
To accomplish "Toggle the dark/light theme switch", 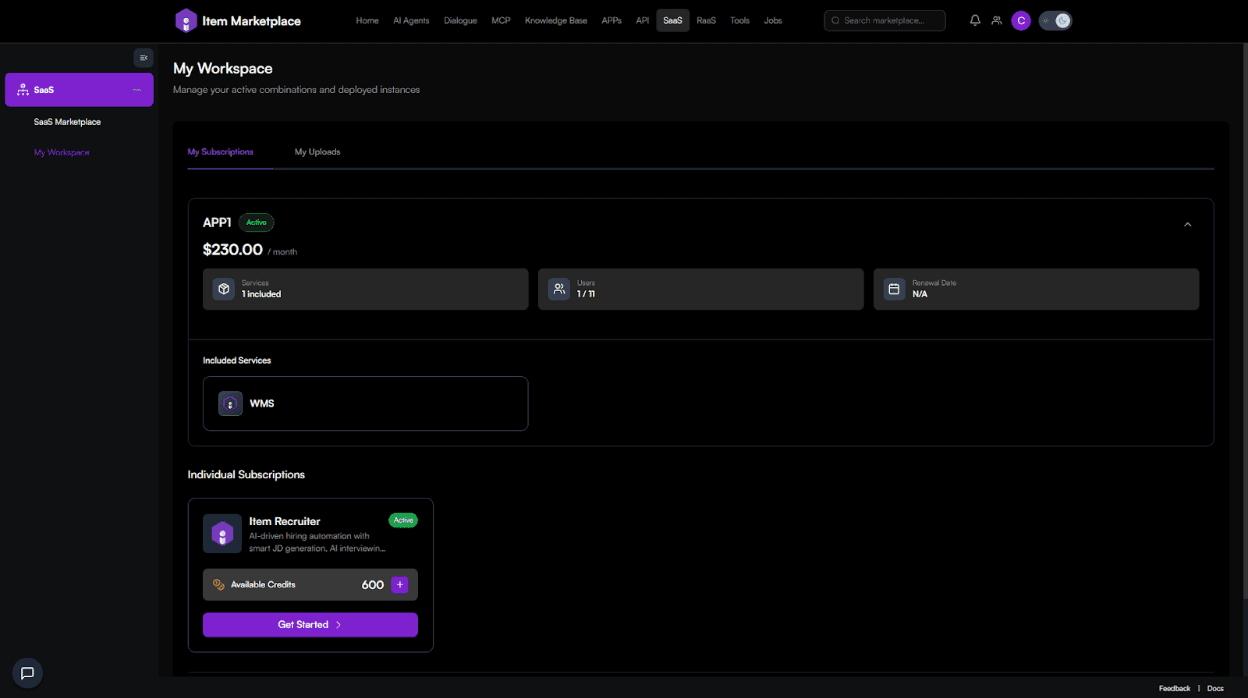I will tap(1055, 20).
